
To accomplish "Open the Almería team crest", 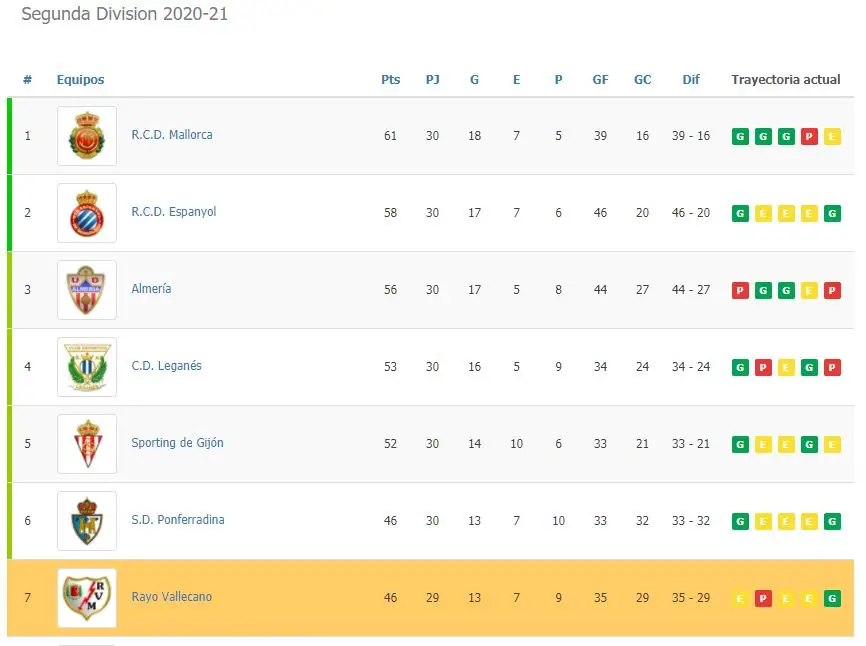I will (87, 290).
